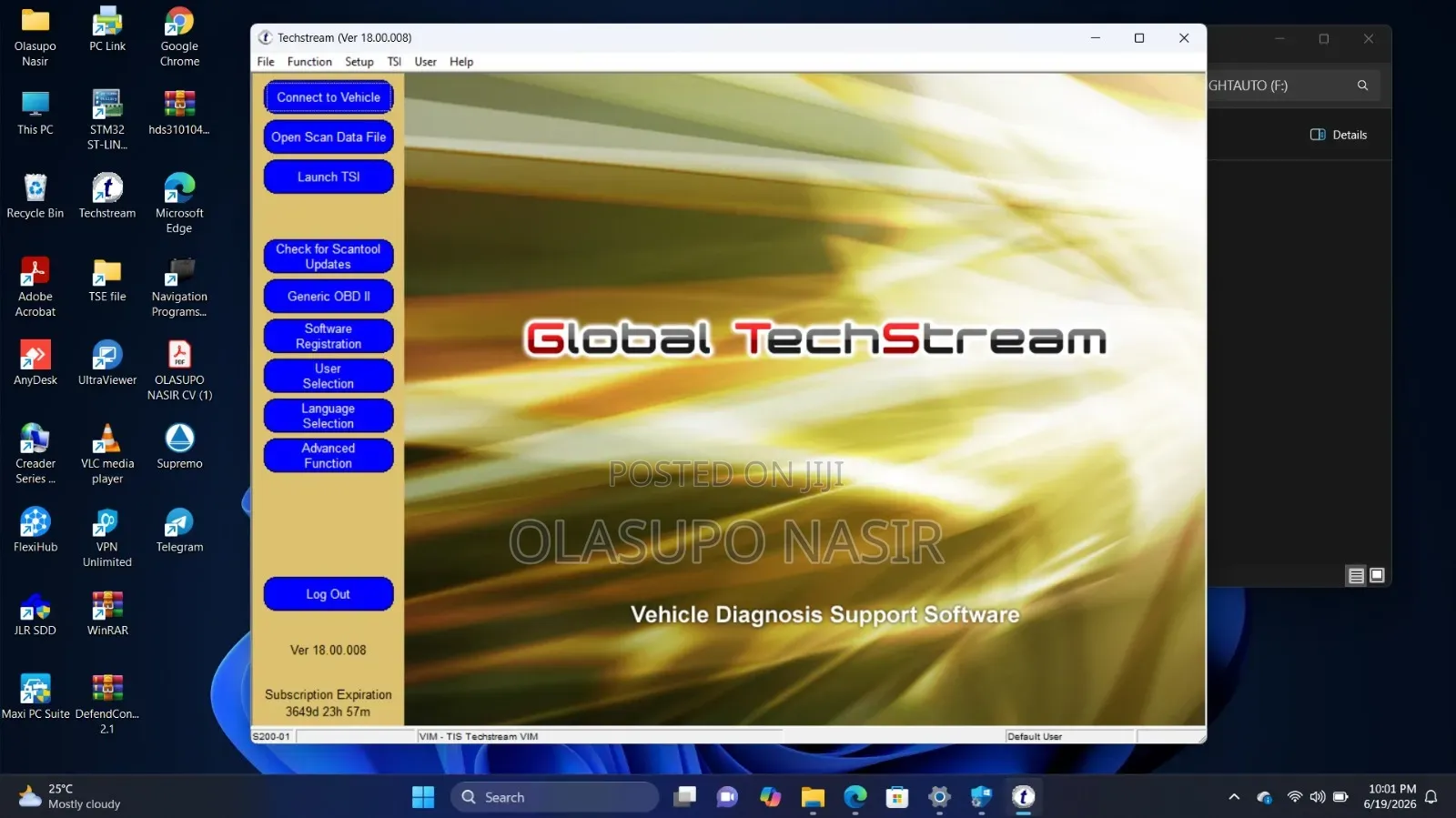Show hidden tray icons chevron

(x=1234, y=797)
